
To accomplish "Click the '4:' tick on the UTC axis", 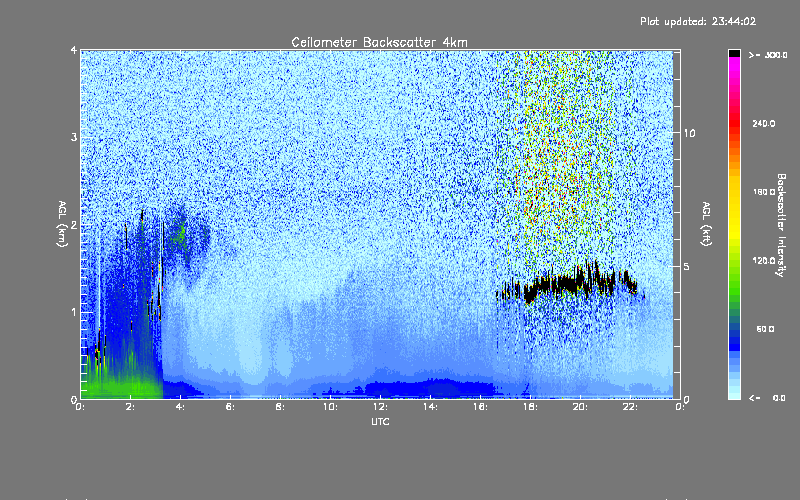I will click(181, 407).
